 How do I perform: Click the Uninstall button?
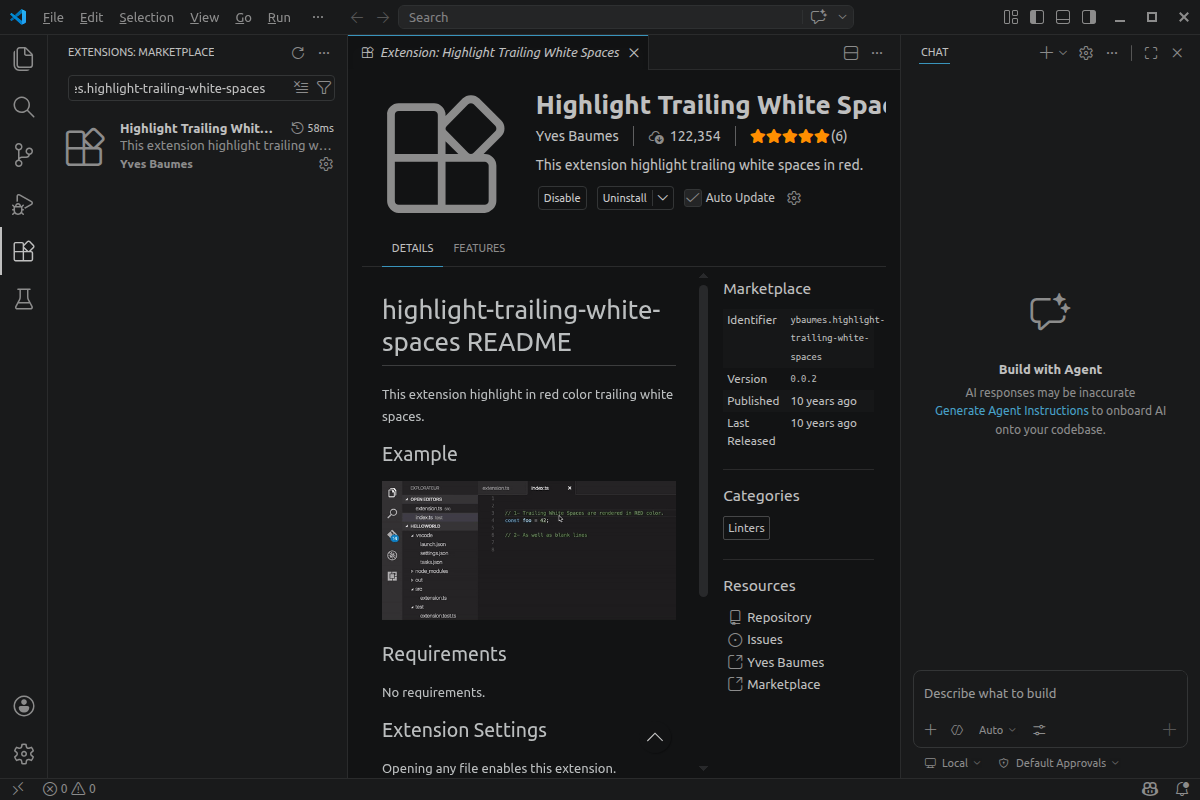[x=625, y=198]
